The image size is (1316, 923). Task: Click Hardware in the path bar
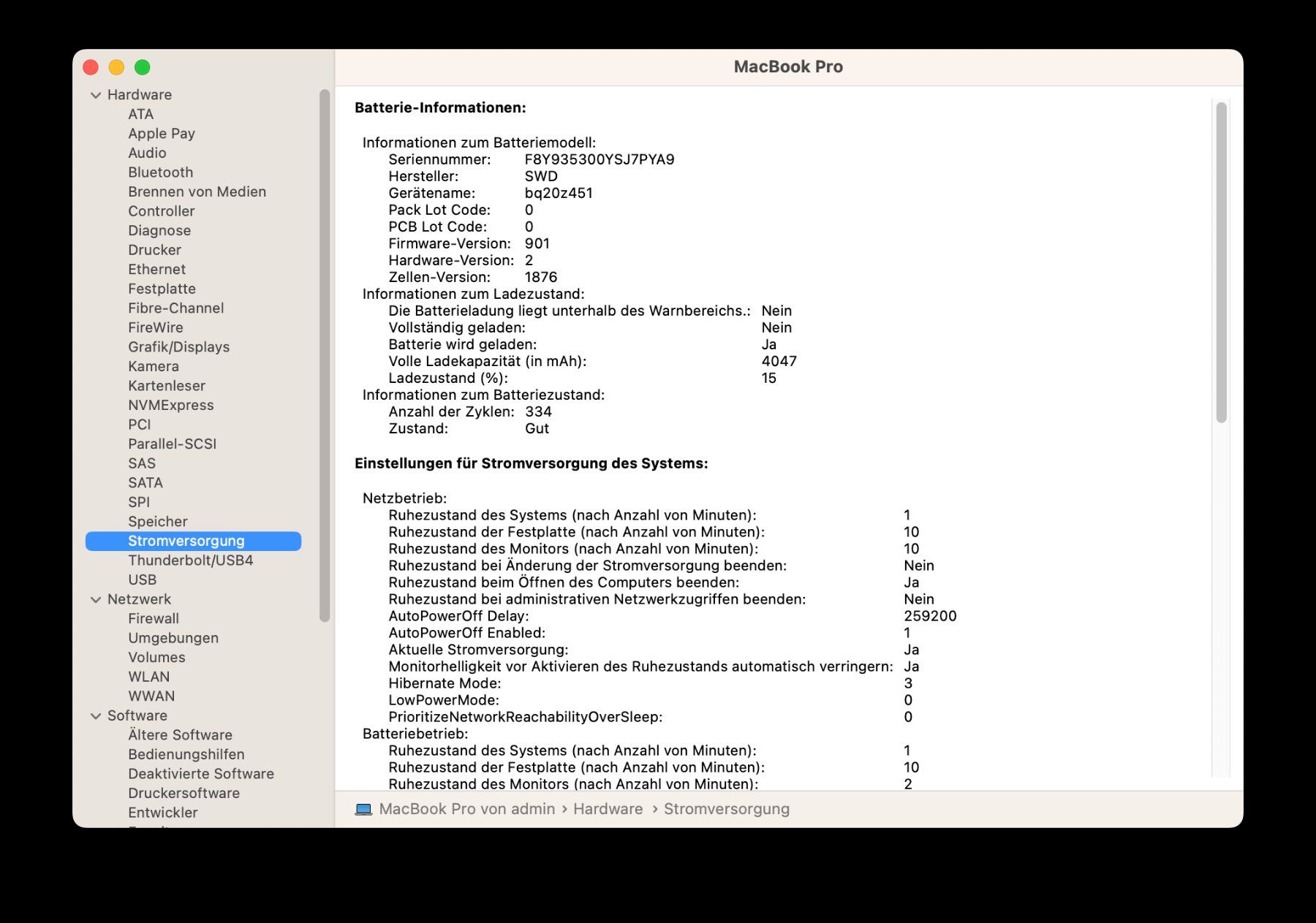[608, 809]
